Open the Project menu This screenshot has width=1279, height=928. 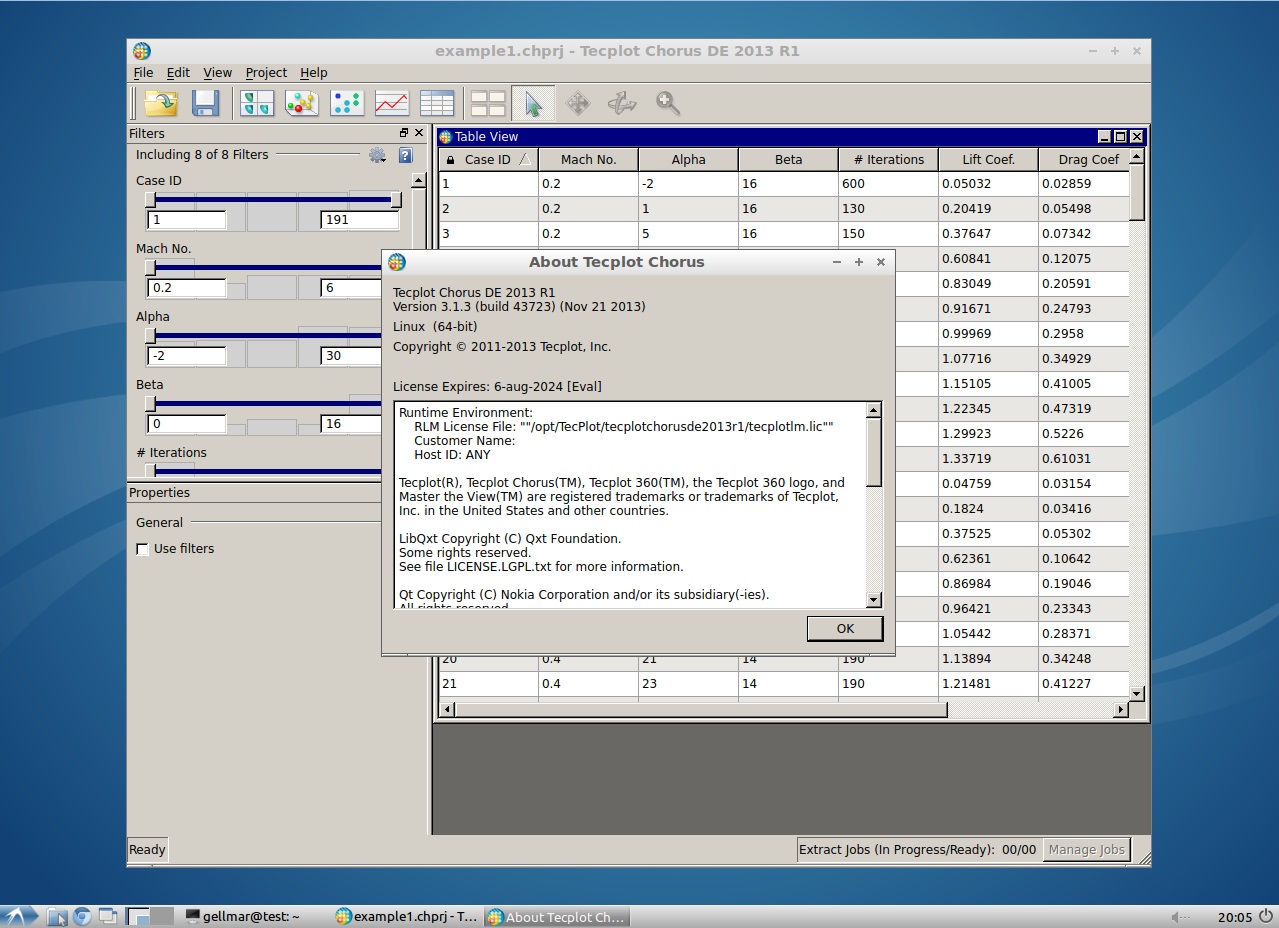(266, 73)
